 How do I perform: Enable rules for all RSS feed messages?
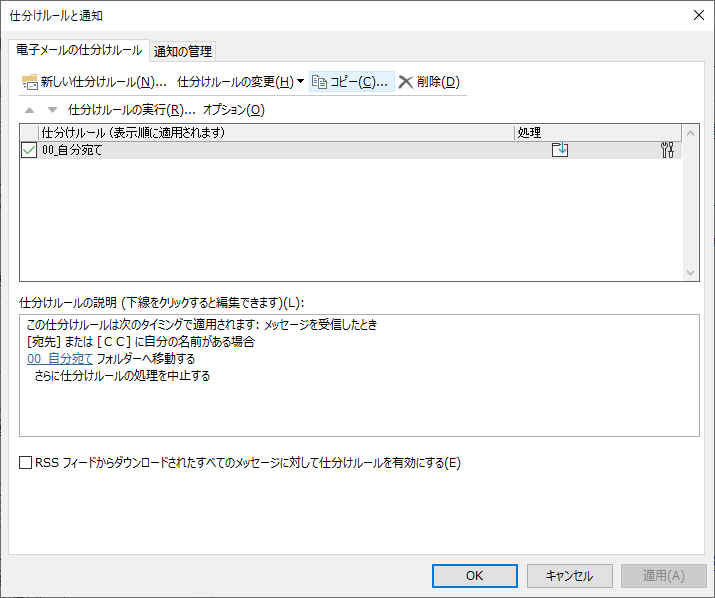(x=26, y=463)
